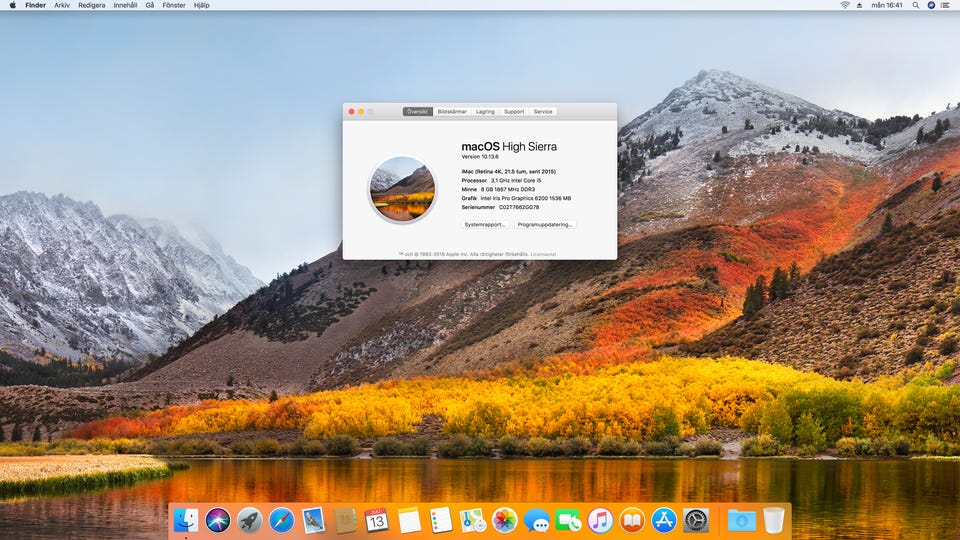
Task: Click the Wi-Fi status icon
Action: point(846,5)
